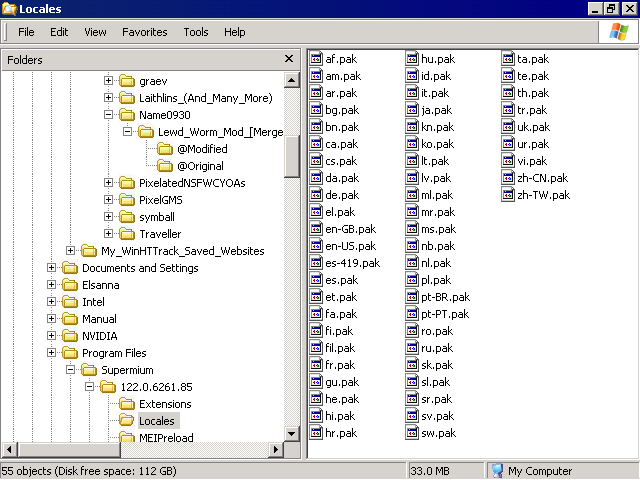Click the fr.pak file icon
Viewport: 640px width, 480px height.
(x=316, y=365)
